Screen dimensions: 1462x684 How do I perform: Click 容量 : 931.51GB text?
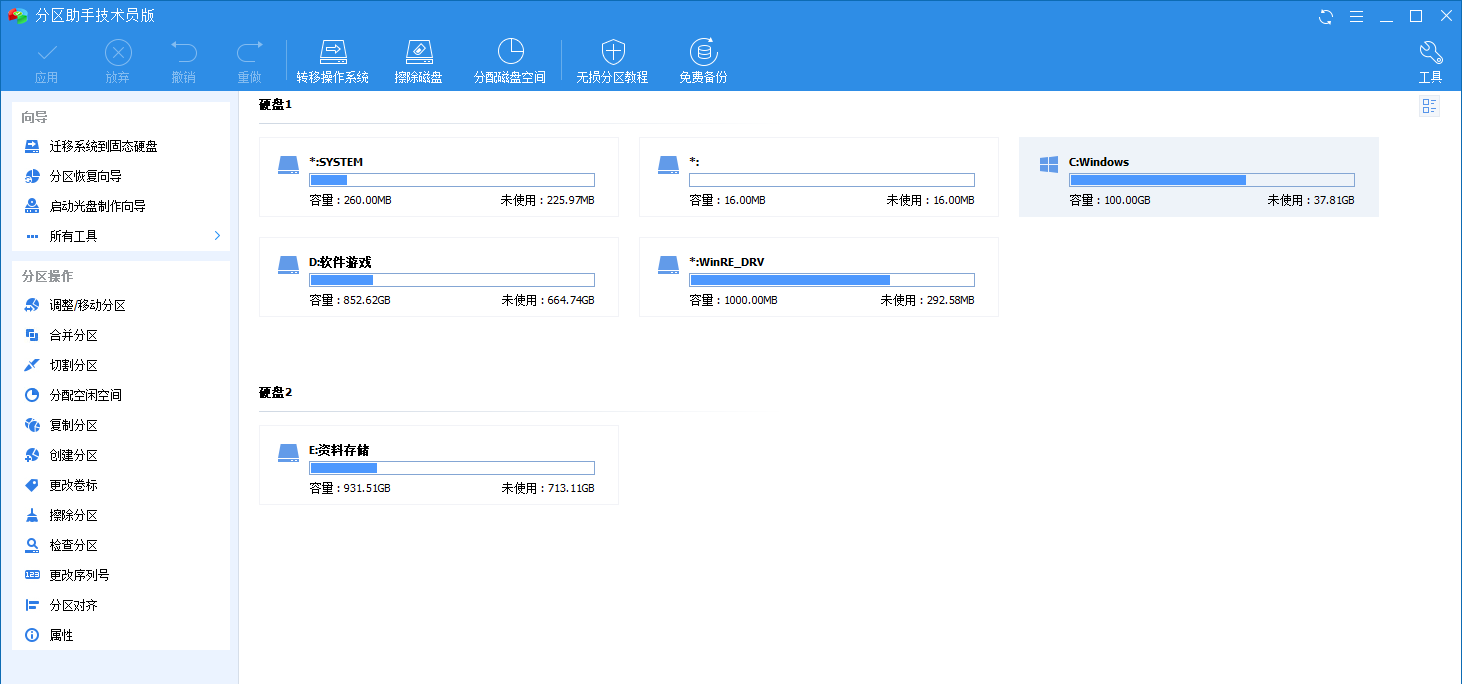(350, 488)
